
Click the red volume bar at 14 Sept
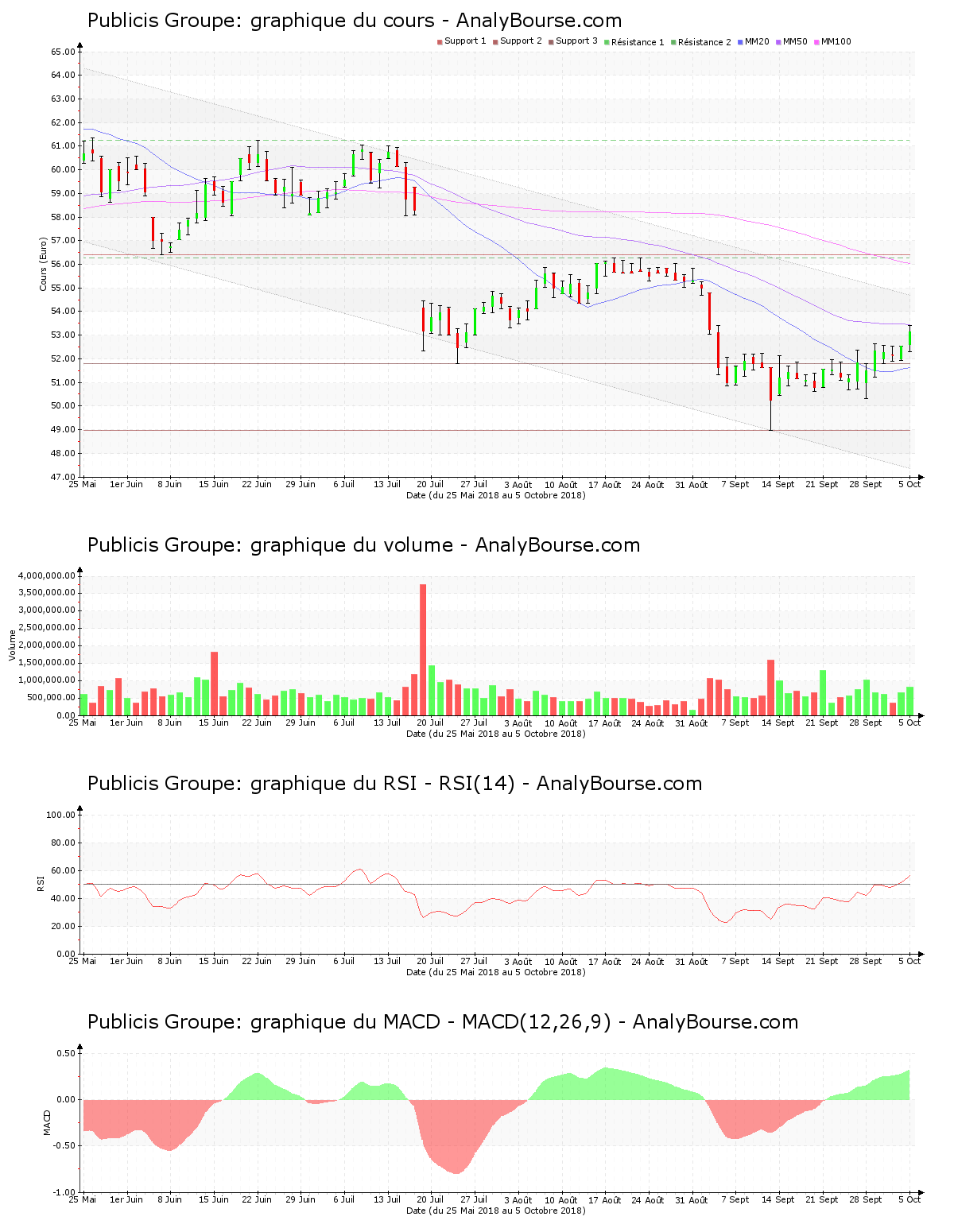pyautogui.click(x=770, y=688)
